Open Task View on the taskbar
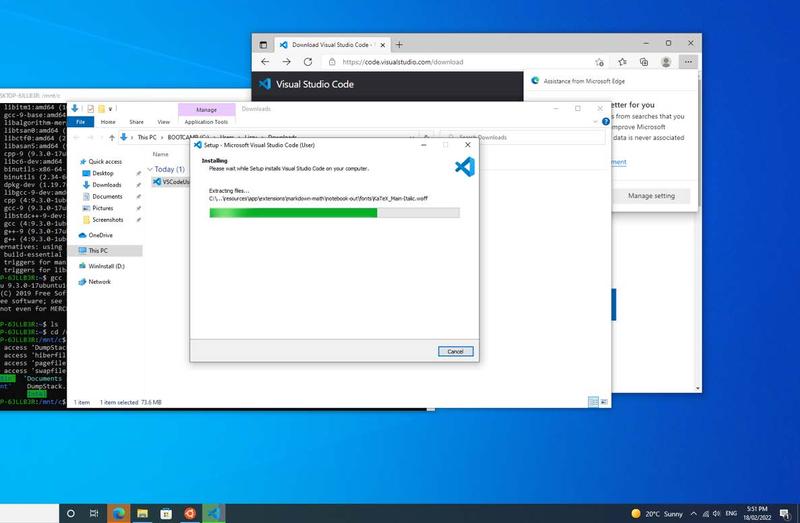This screenshot has height=523, width=800. tap(94, 513)
